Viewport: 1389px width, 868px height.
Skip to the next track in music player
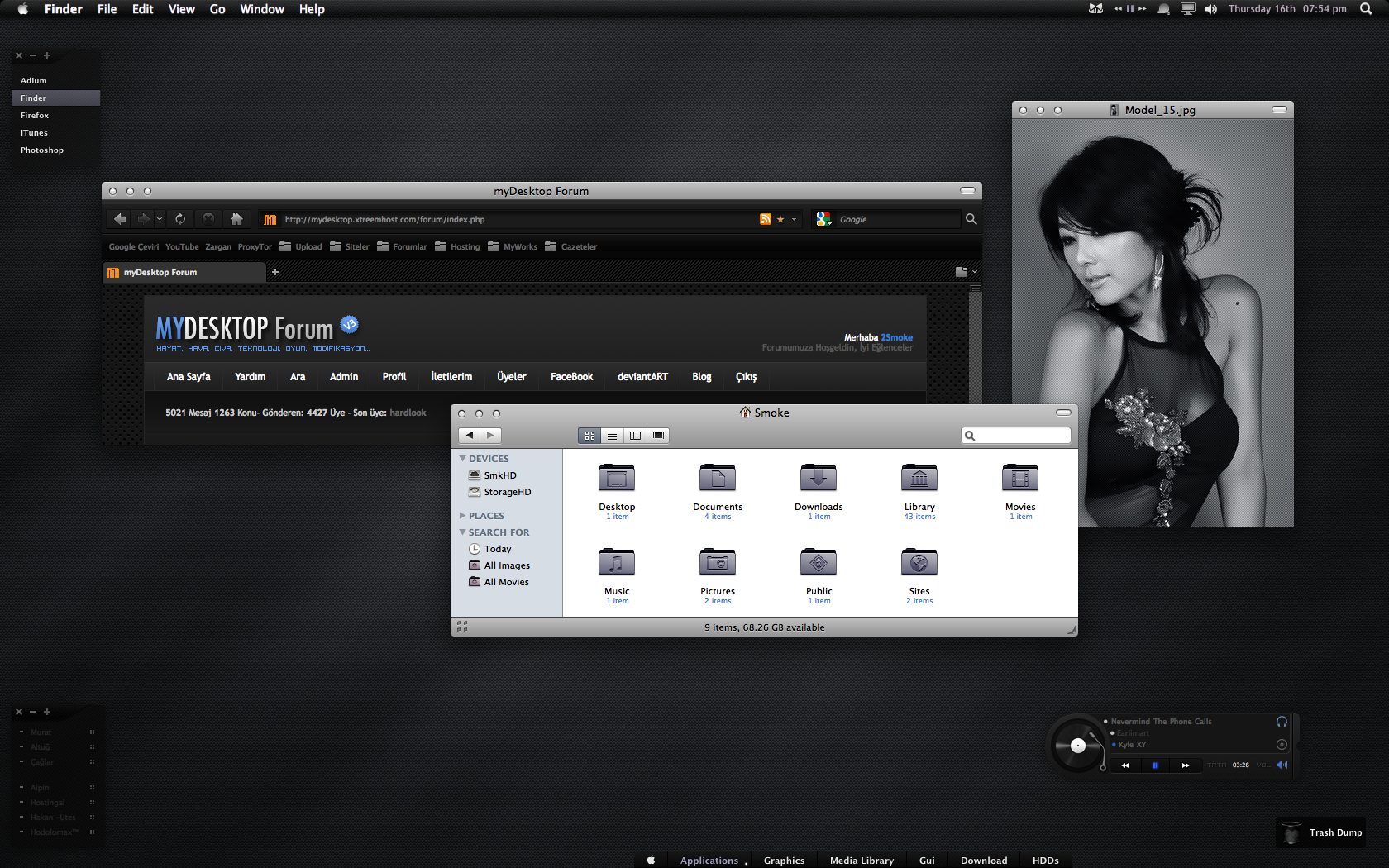[1185, 765]
